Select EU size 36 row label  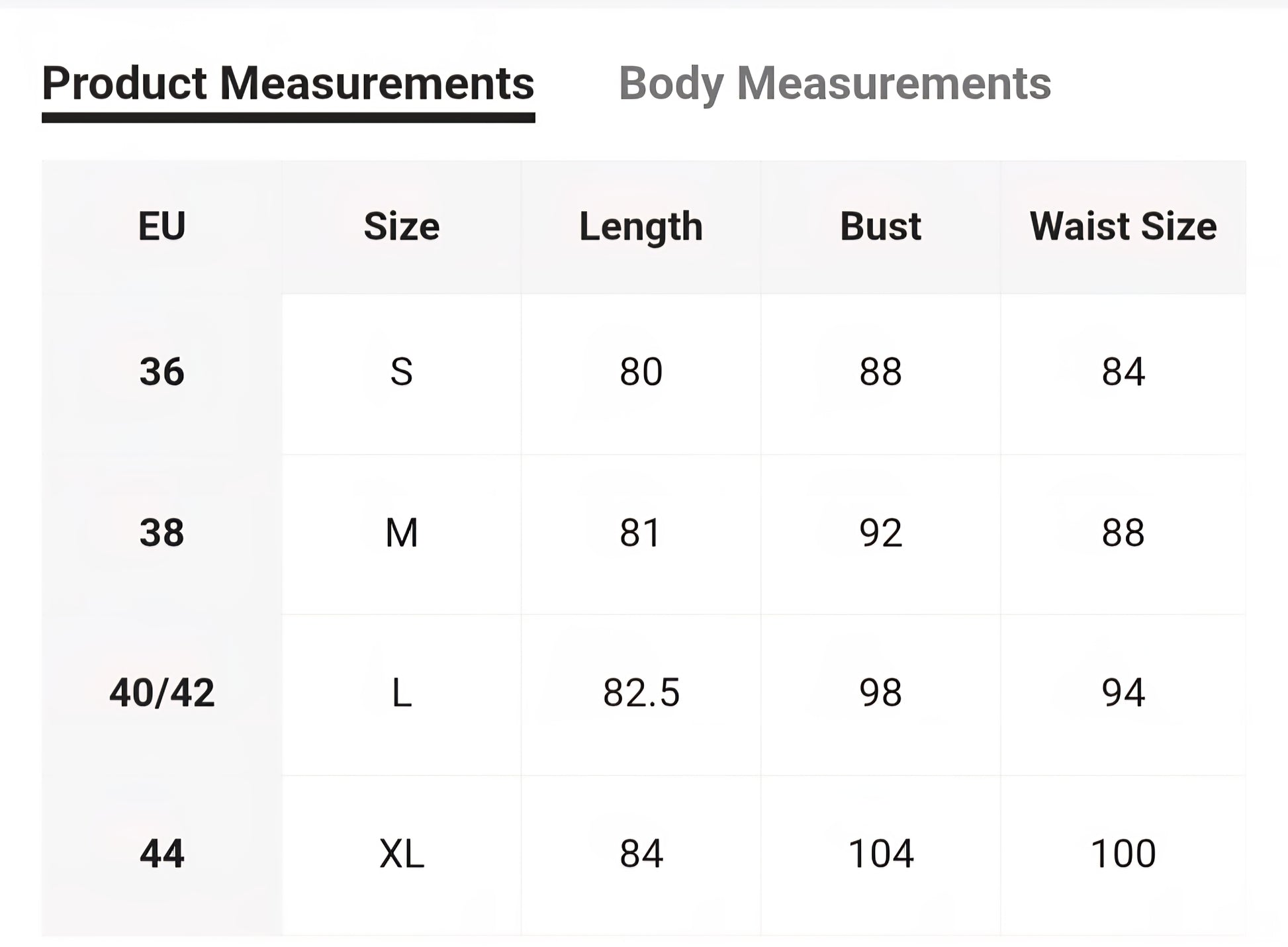tap(161, 372)
